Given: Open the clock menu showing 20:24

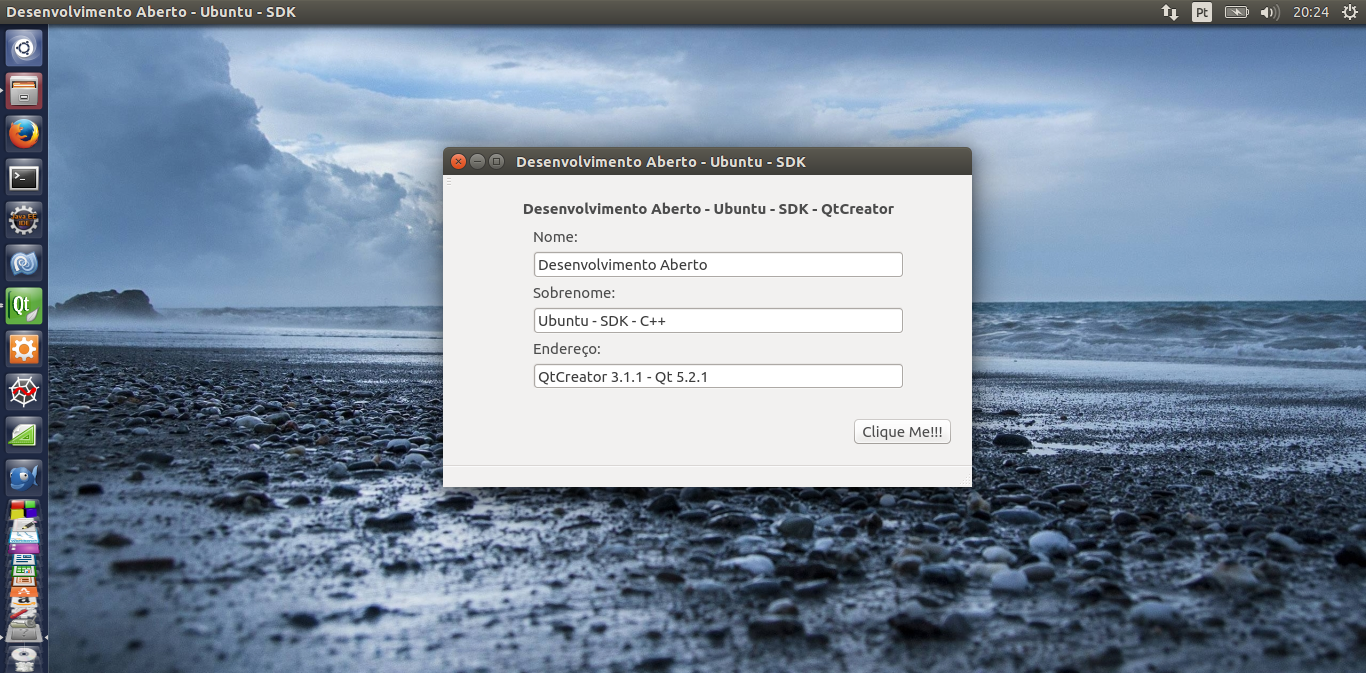Looking at the screenshot, I should click(x=1310, y=13).
